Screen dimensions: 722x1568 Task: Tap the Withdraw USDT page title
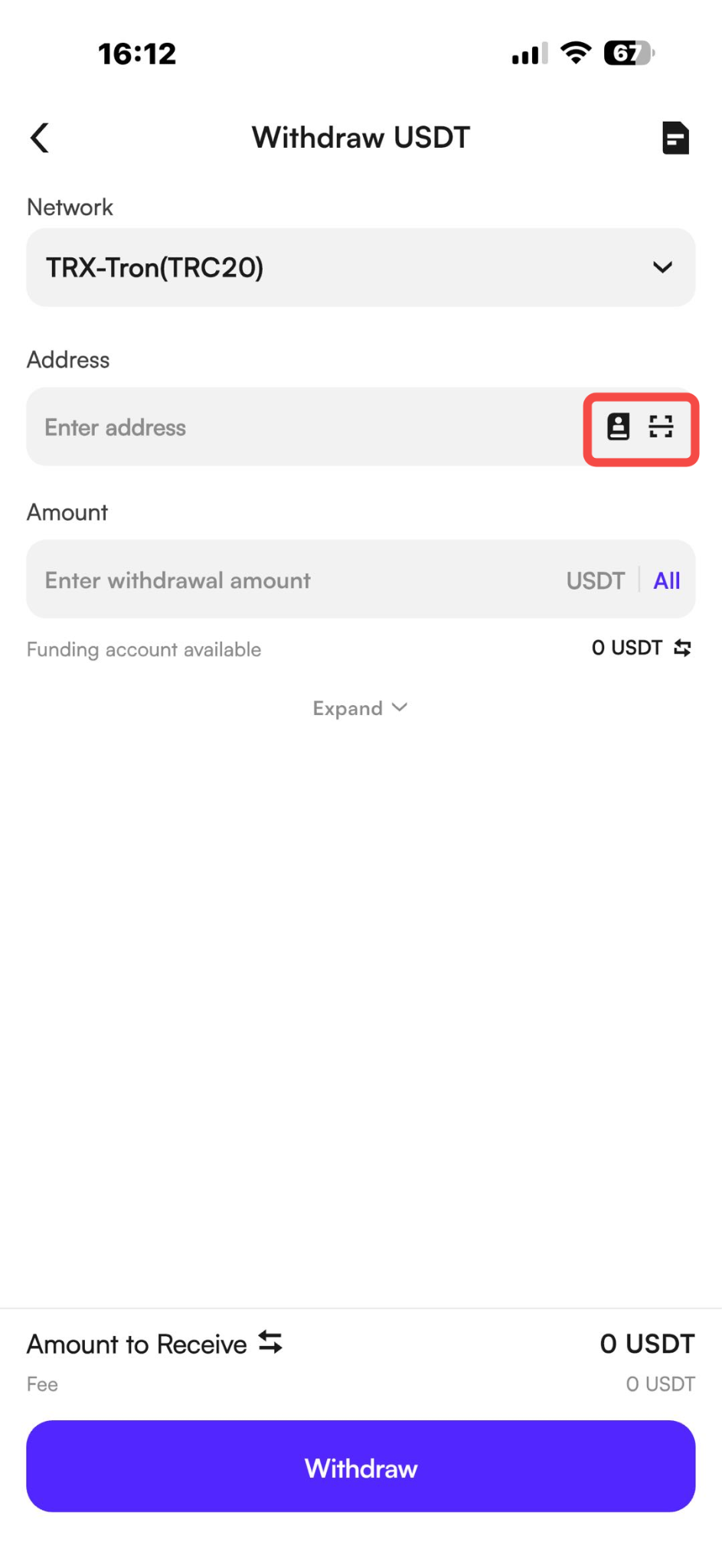coord(361,138)
